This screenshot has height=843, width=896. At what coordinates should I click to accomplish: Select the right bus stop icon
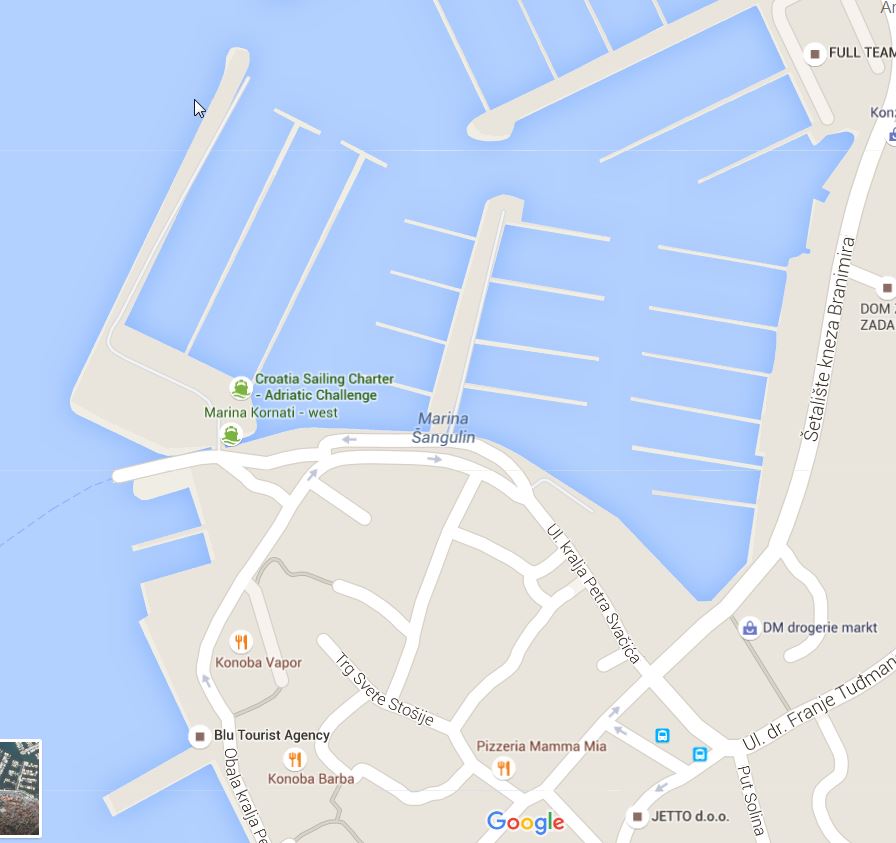coord(700,754)
